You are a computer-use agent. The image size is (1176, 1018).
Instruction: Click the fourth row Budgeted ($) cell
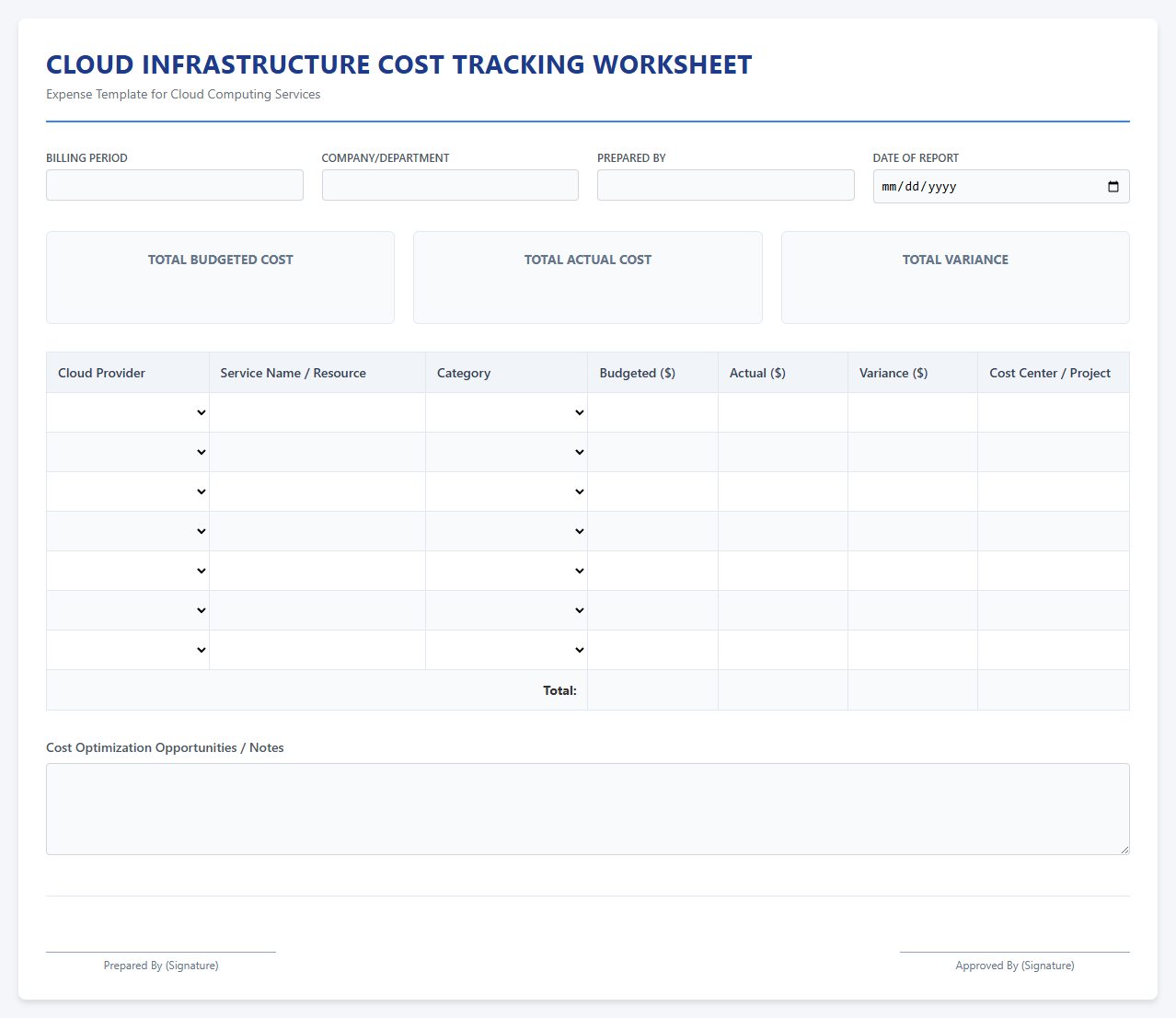652,531
